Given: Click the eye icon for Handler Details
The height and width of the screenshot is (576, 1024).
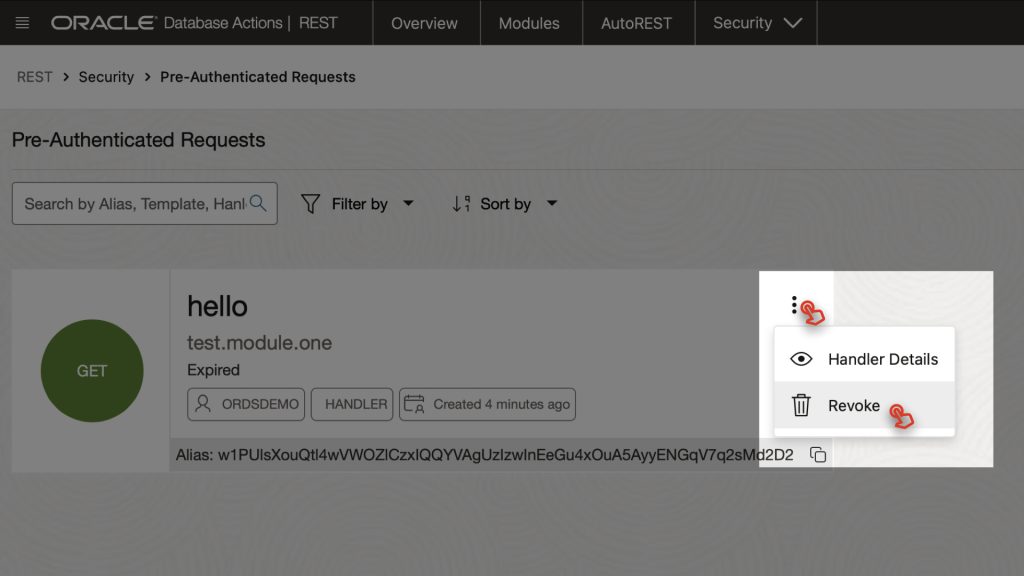Looking at the screenshot, I should [801, 359].
